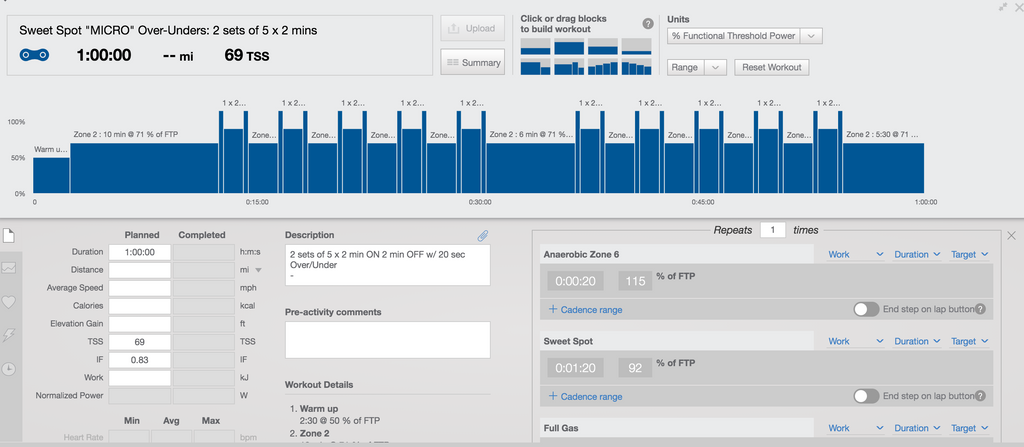The width and height of the screenshot is (1024, 447).
Task: Click the Planned Work kJ field
Action: coord(140,378)
